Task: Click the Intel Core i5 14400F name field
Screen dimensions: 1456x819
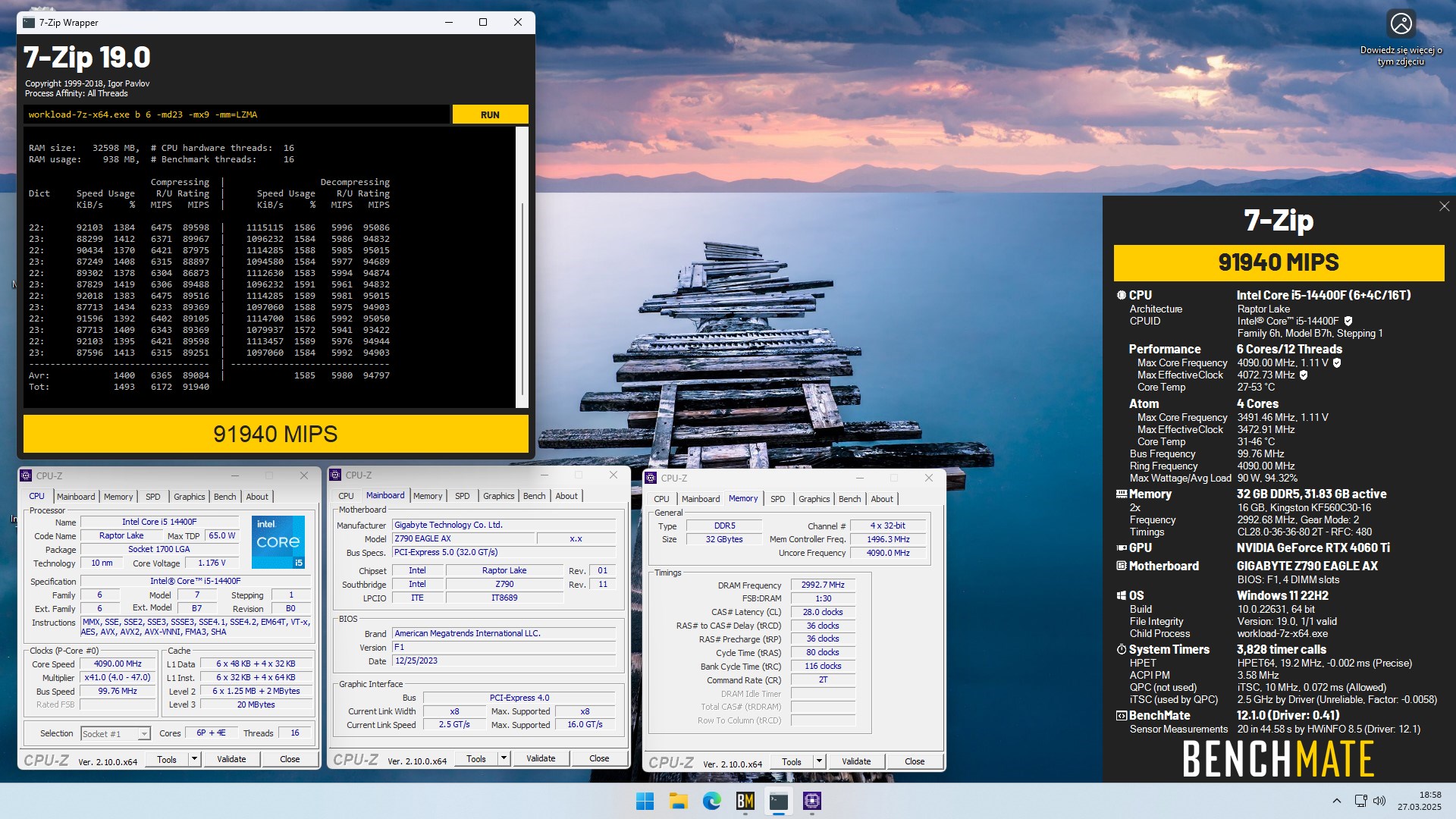Action: 159,522
